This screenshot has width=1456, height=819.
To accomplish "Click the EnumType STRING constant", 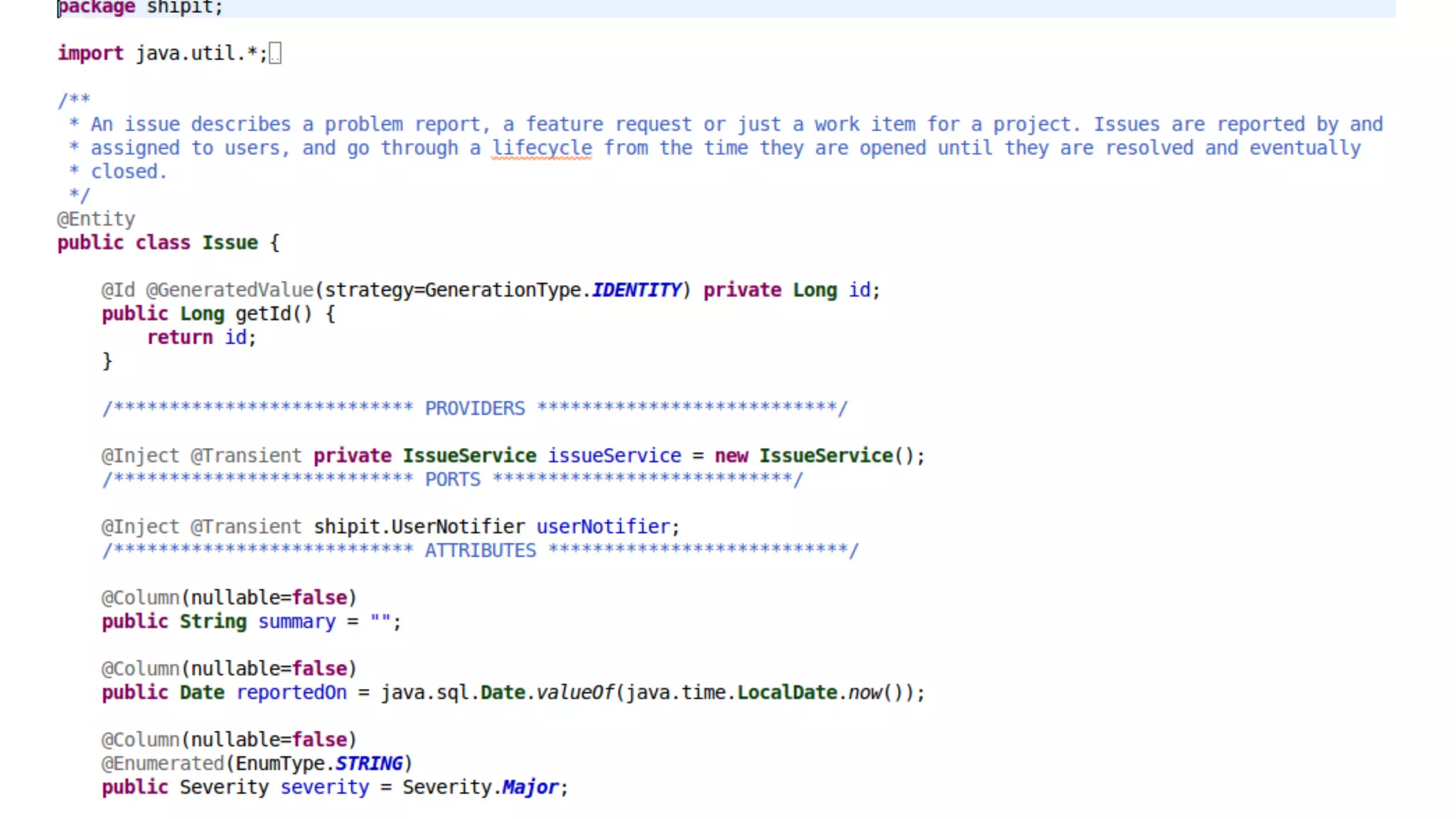I will (x=368, y=764).
